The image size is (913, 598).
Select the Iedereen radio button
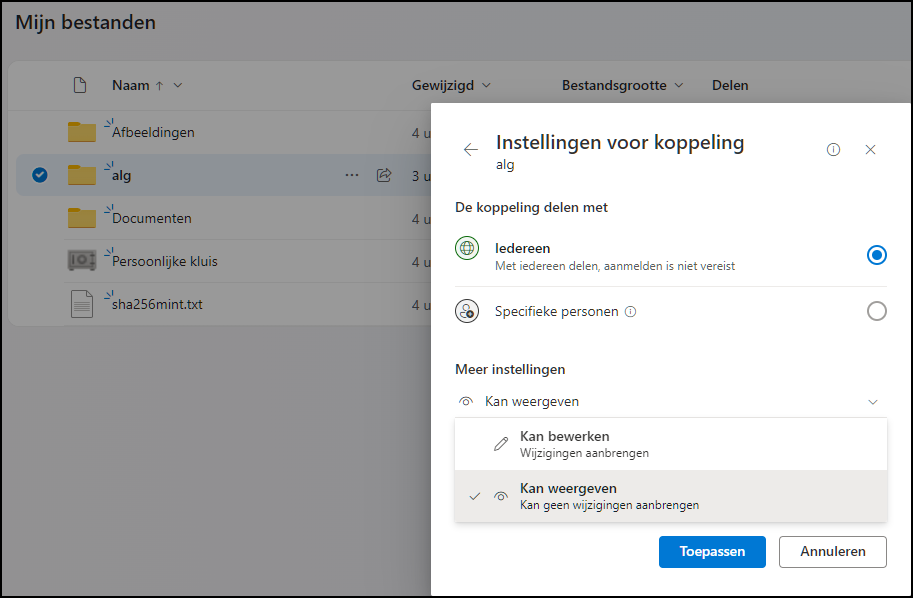tap(876, 255)
